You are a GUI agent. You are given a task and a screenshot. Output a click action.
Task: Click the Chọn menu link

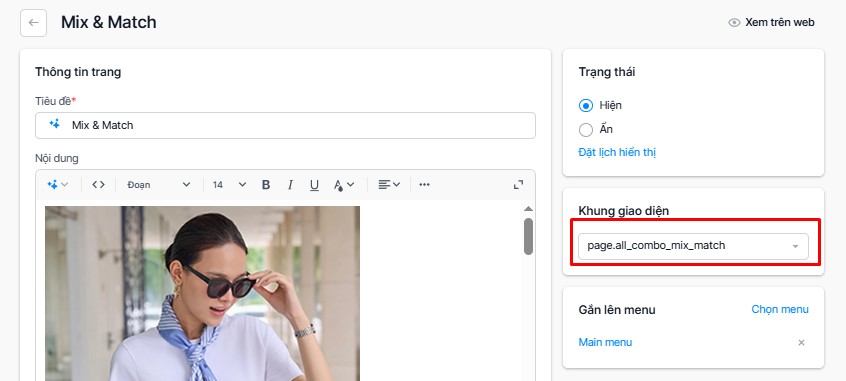click(780, 309)
